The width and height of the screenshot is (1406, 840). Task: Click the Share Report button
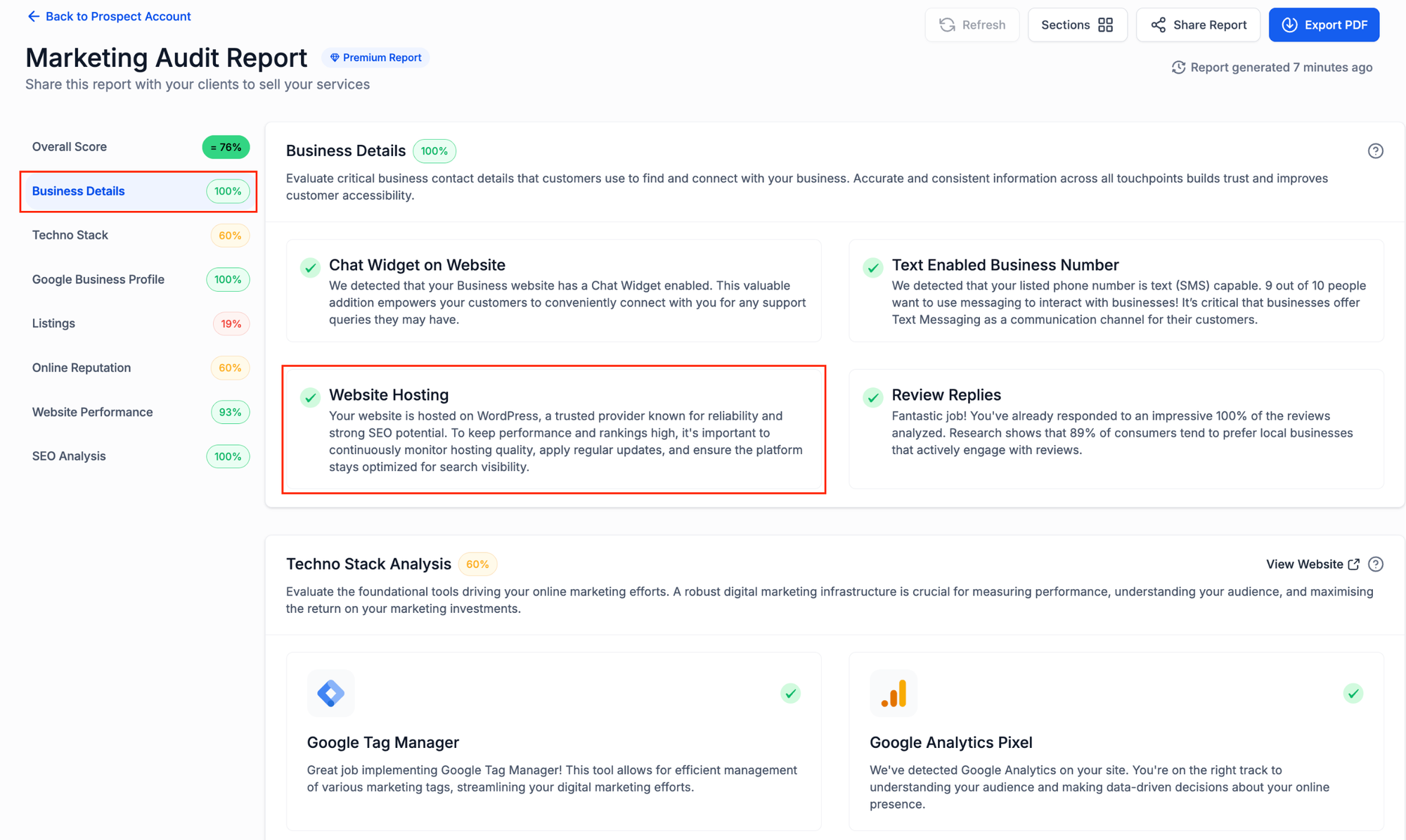1198,25
